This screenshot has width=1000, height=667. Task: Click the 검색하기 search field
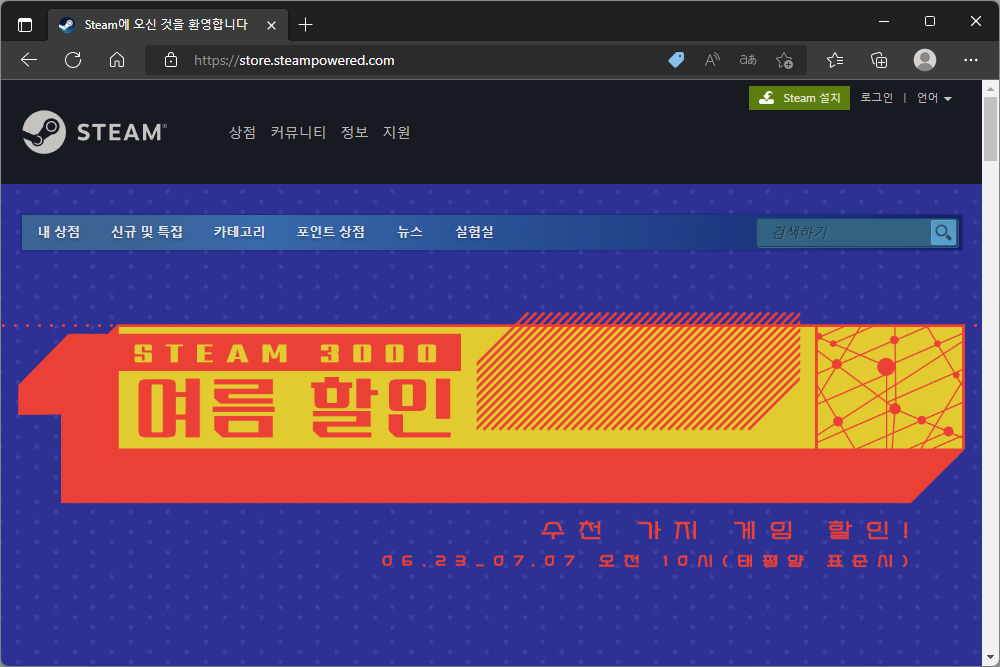(844, 233)
